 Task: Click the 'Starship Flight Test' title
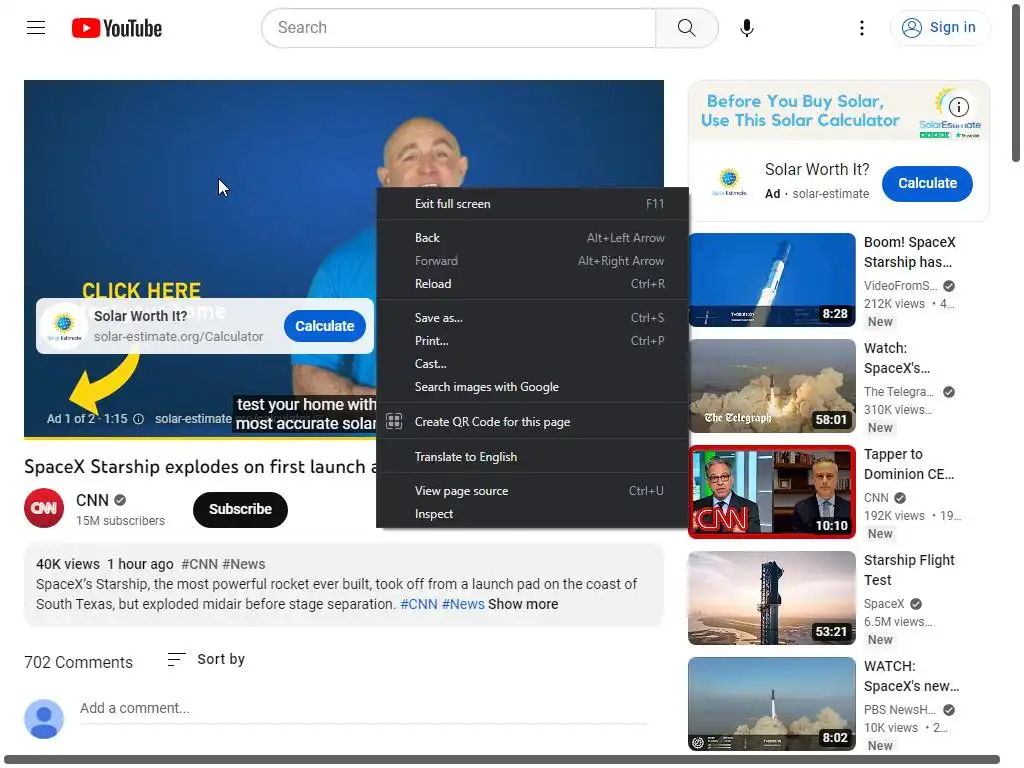909,570
